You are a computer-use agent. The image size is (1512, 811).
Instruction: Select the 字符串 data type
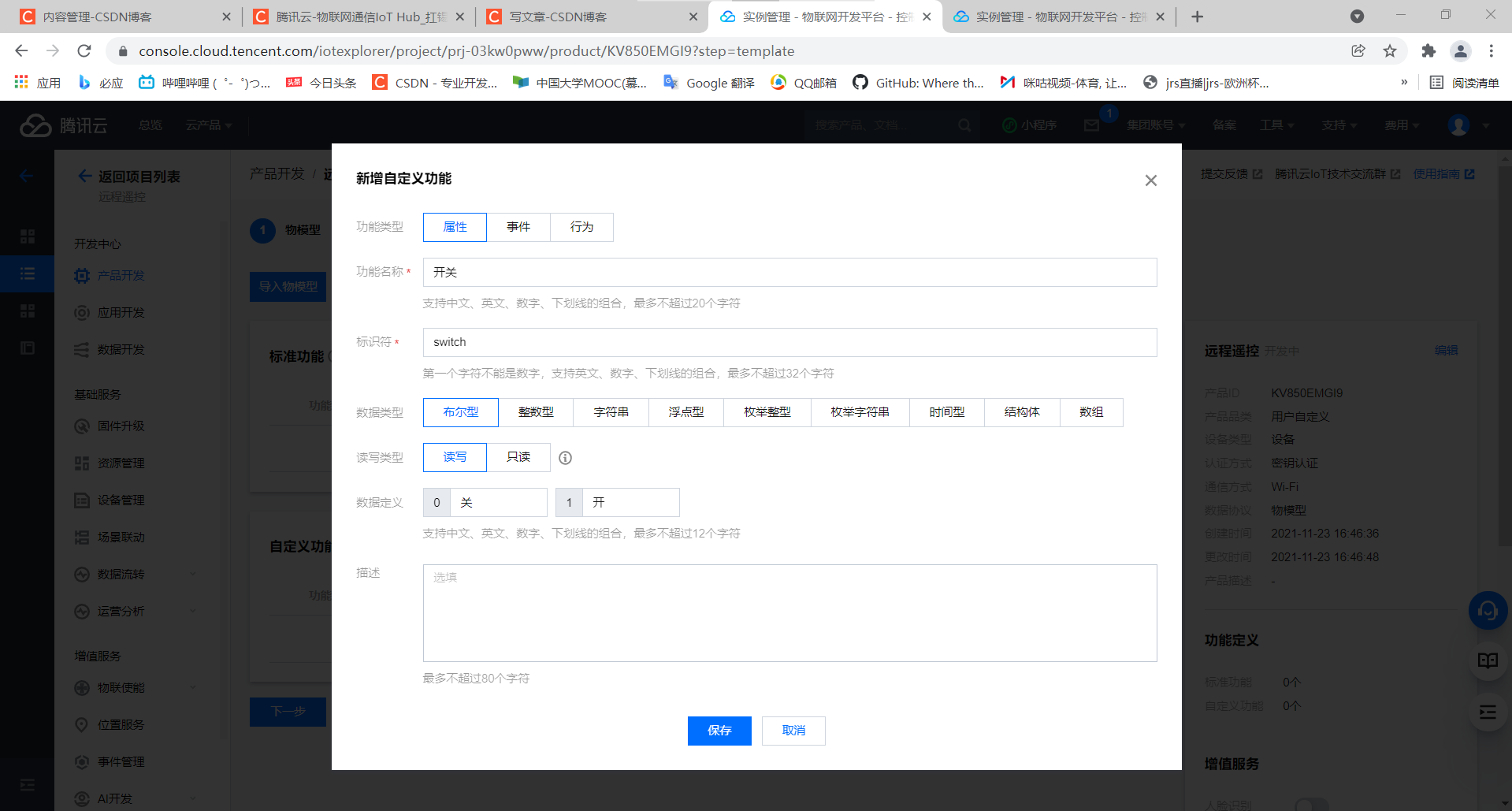click(611, 411)
